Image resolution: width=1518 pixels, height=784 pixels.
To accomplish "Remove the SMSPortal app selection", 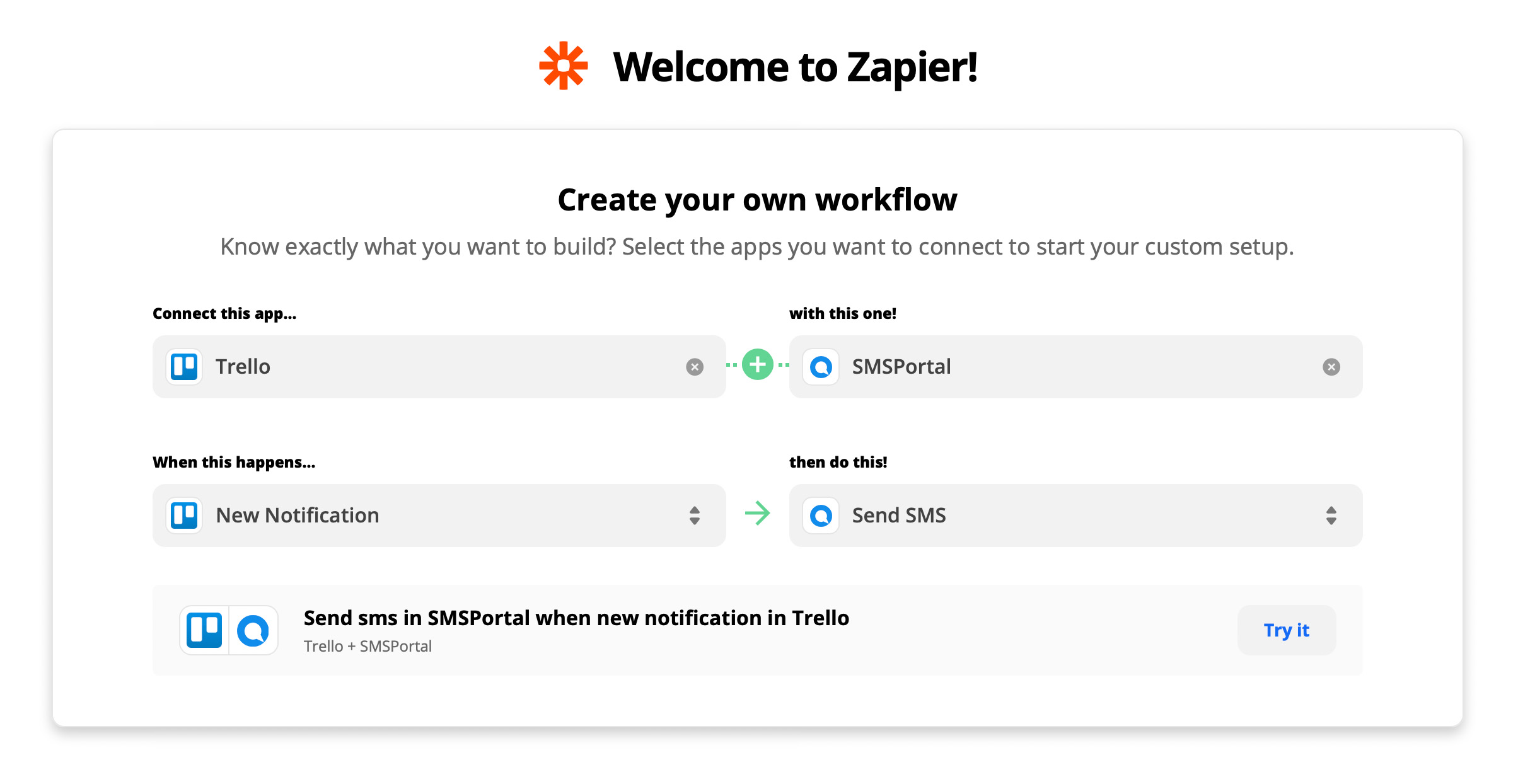I will click(x=1331, y=367).
